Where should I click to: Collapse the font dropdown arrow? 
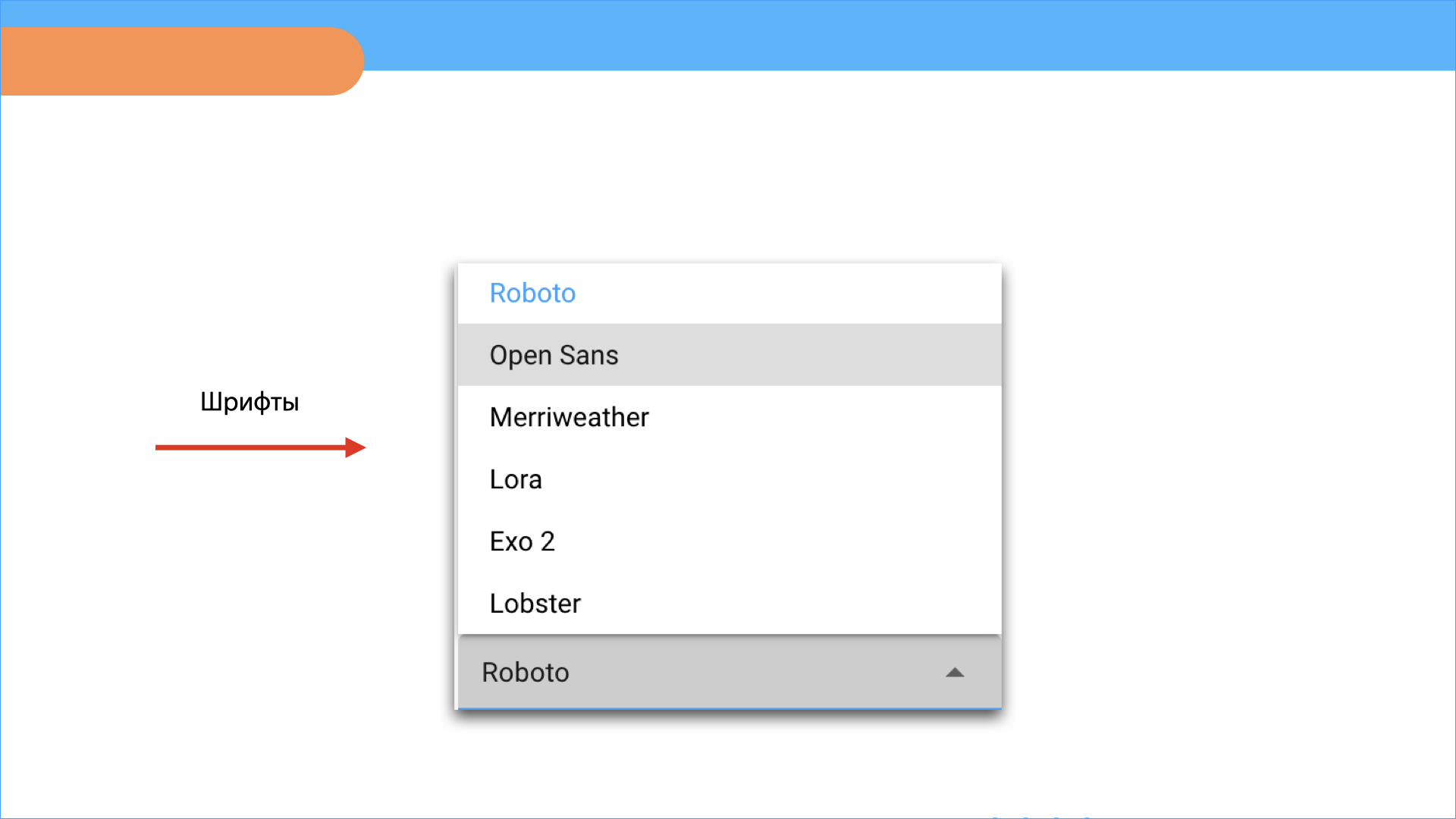(955, 673)
